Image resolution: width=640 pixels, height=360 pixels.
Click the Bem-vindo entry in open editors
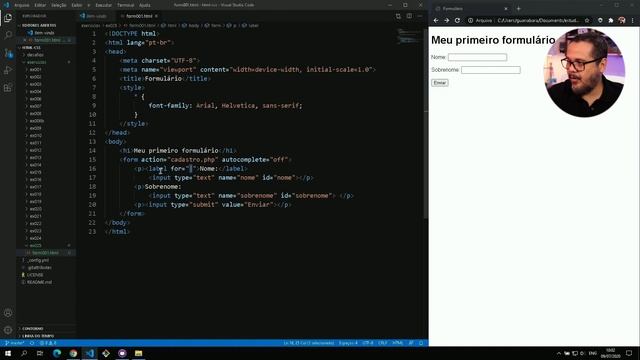pos(44,33)
